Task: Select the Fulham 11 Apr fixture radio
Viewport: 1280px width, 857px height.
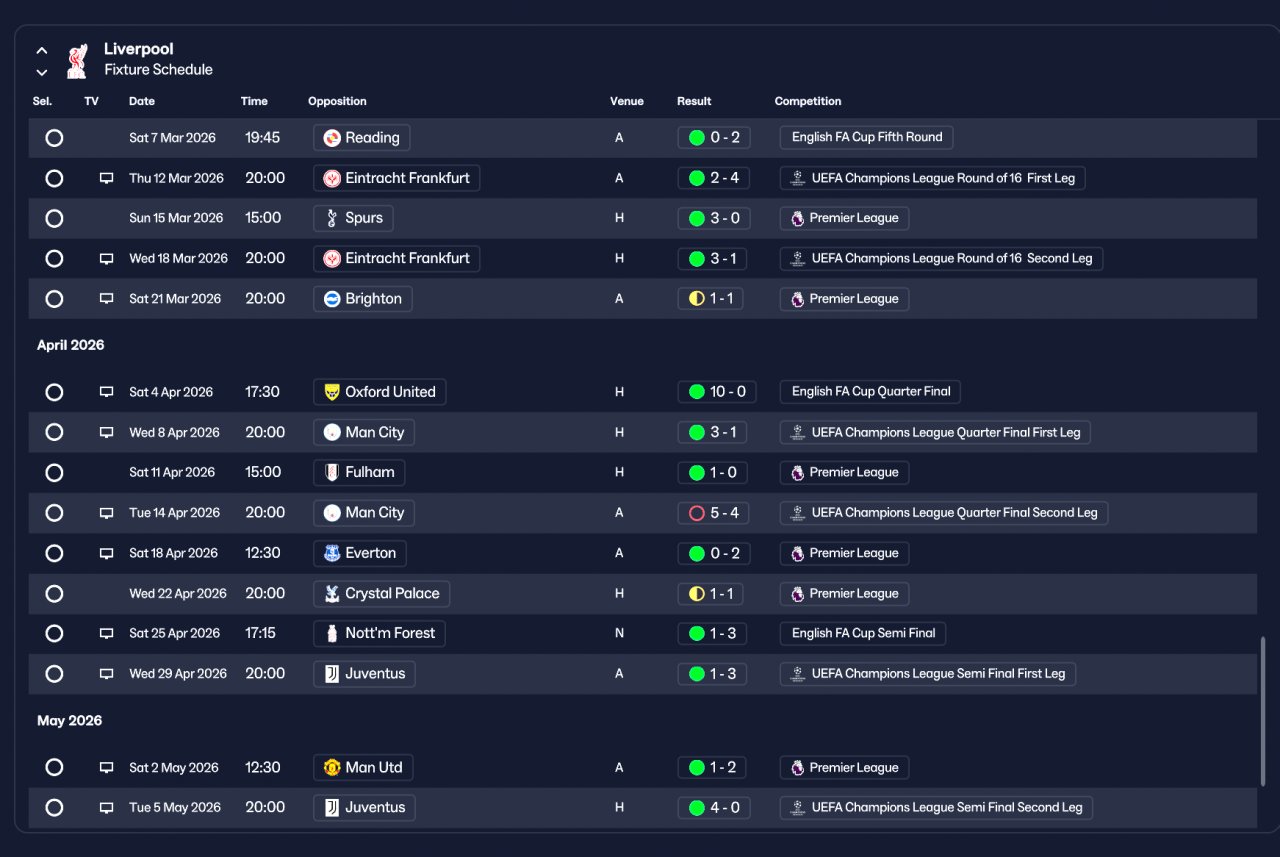Action: [54, 472]
